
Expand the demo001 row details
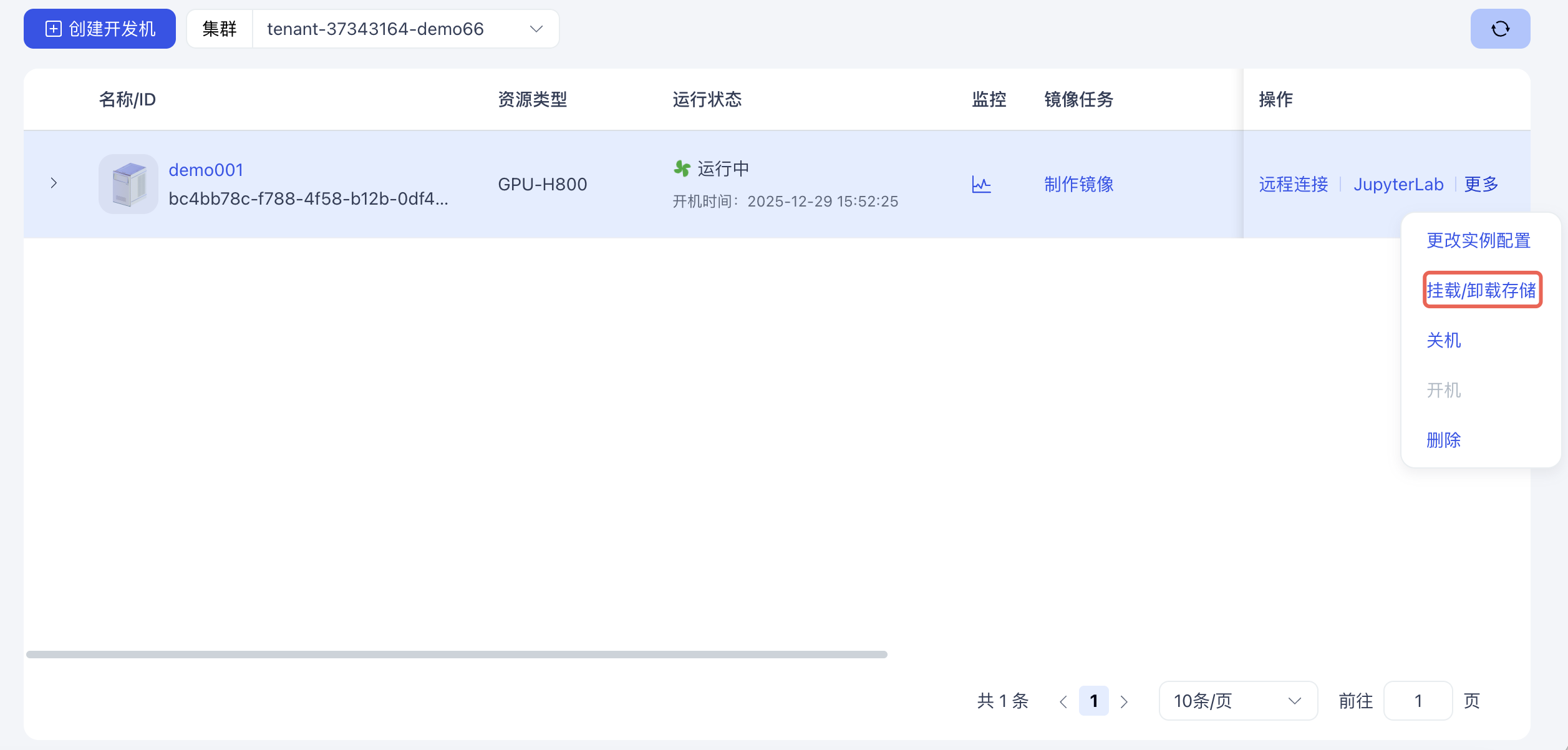pos(54,183)
